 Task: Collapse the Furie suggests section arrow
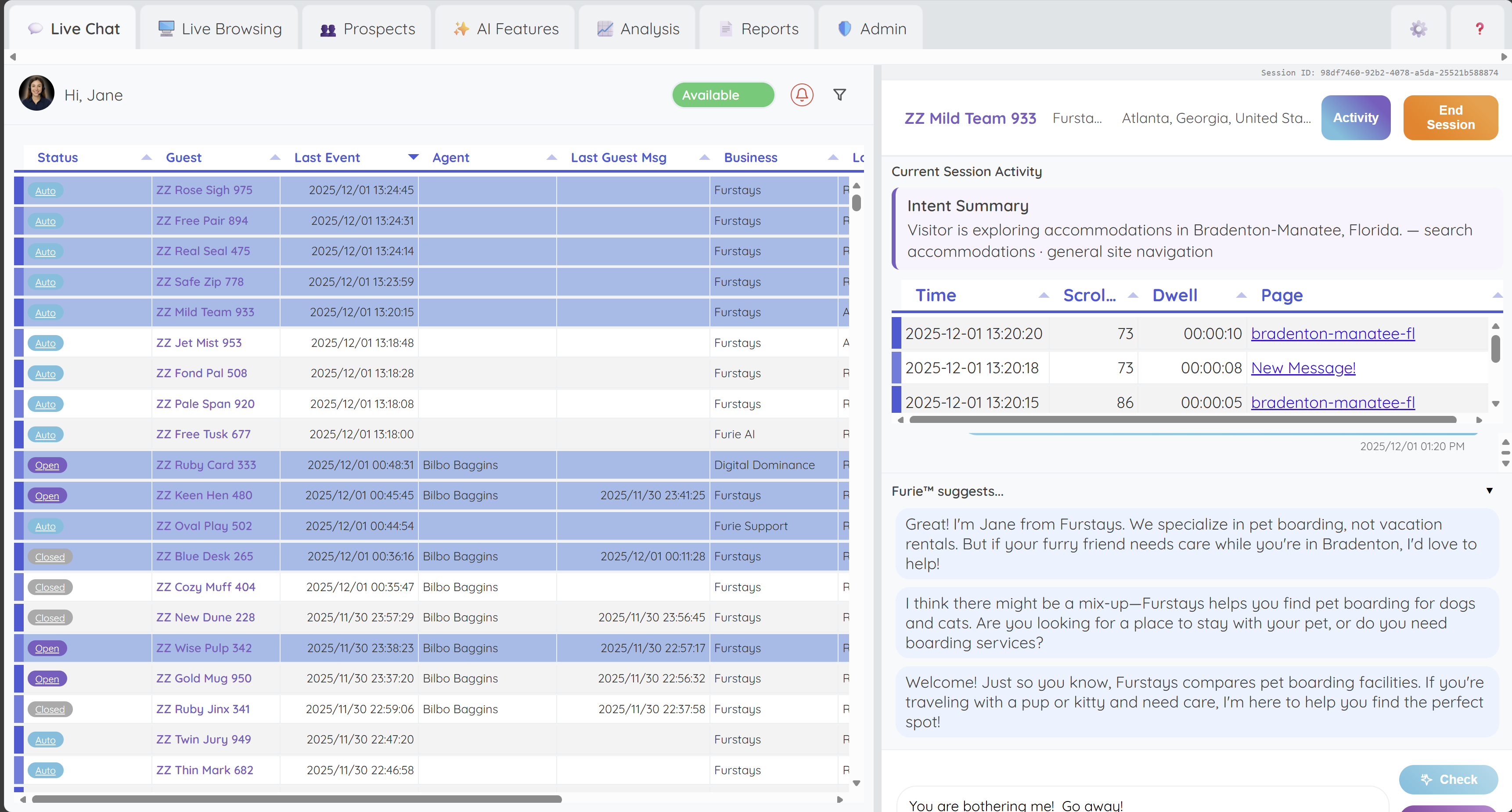[1489, 491]
